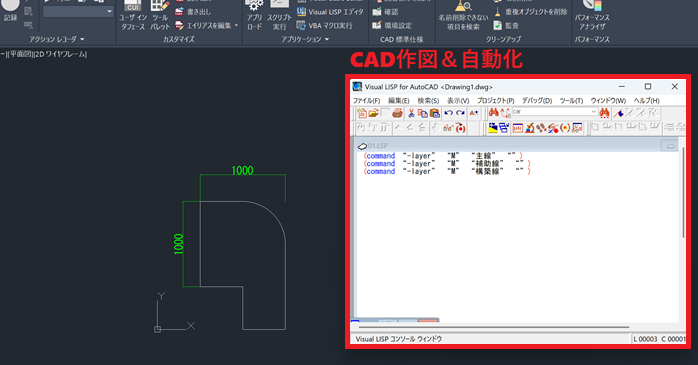
Task: Click the 平面図 view control label
Action: [x=21, y=54]
